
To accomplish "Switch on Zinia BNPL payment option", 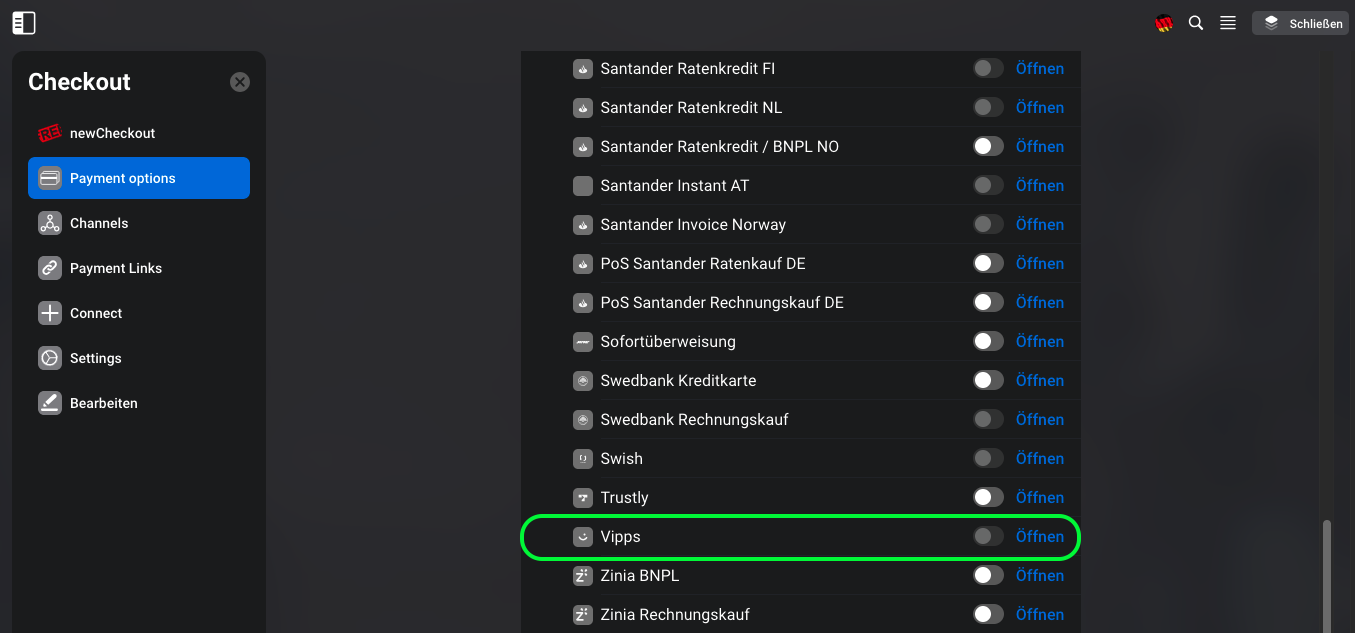I will [x=988, y=575].
